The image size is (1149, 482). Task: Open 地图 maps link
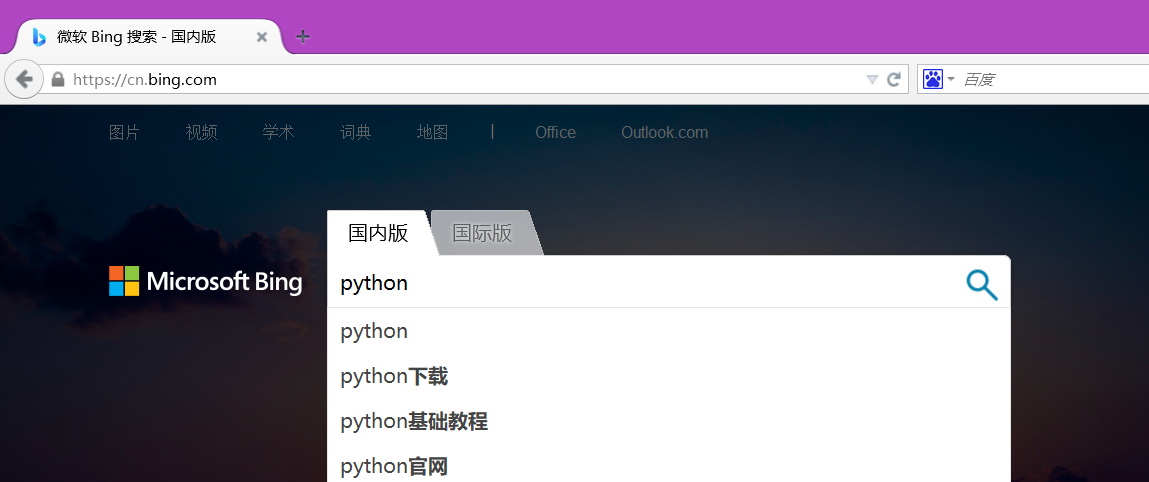point(432,133)
